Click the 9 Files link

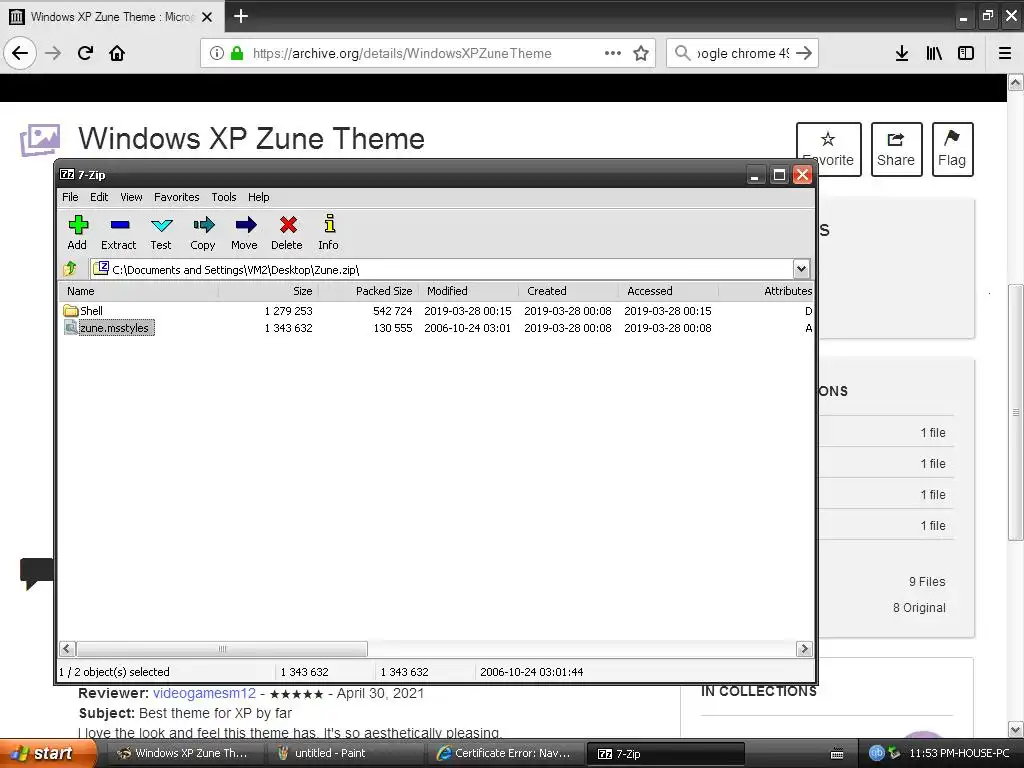pos(927,581)
